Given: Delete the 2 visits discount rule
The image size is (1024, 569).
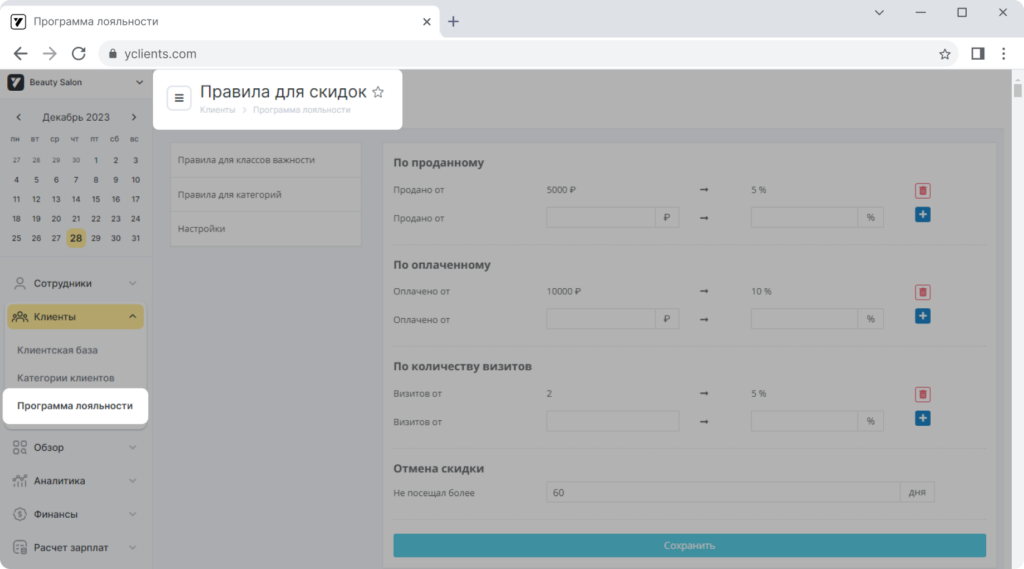Looking at the screenshot, I should (x=922, y=395).
